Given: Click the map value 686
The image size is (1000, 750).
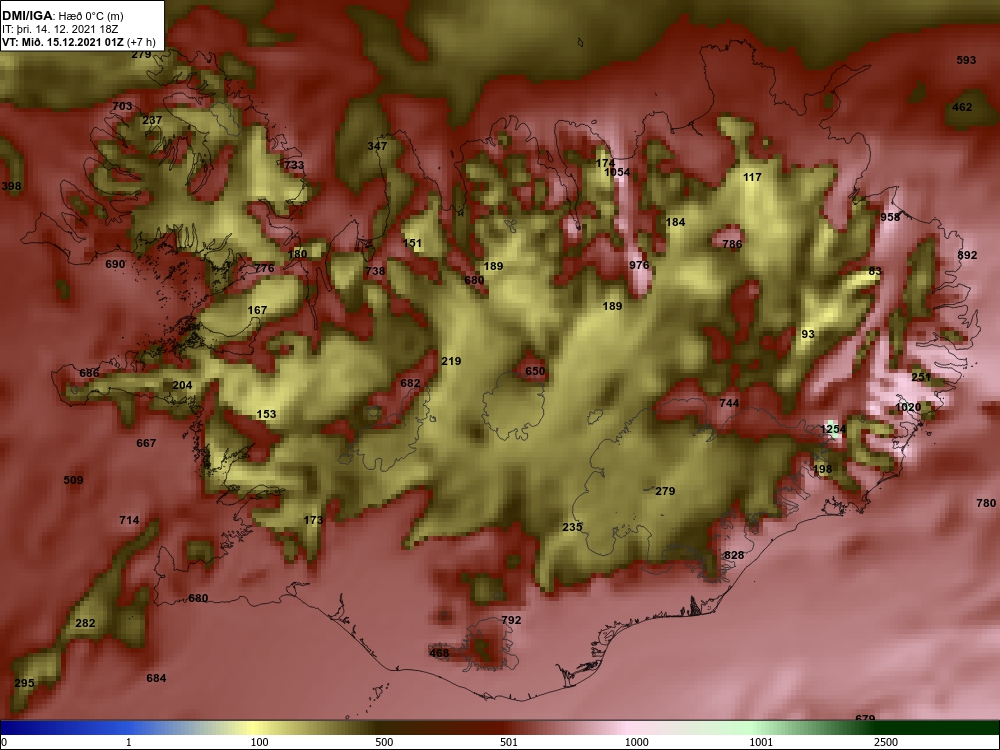Looking at the screenshot, I should 89,374.
